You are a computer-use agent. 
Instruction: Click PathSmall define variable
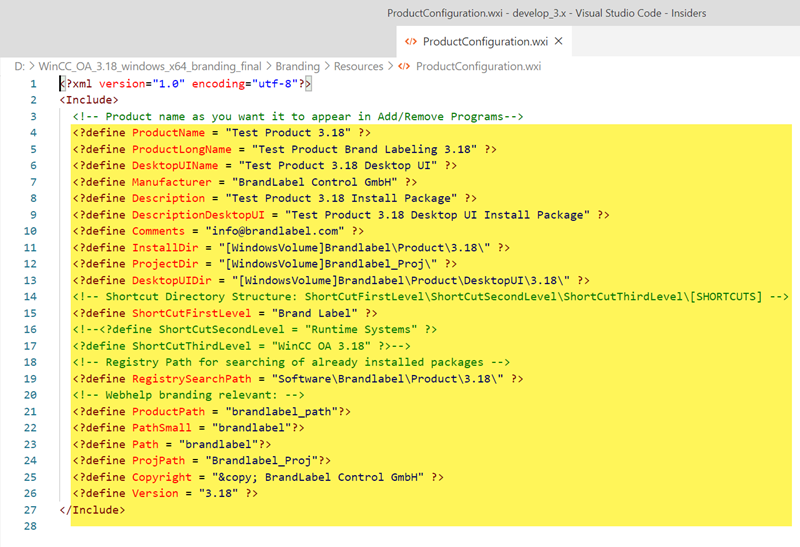point(162,428)
